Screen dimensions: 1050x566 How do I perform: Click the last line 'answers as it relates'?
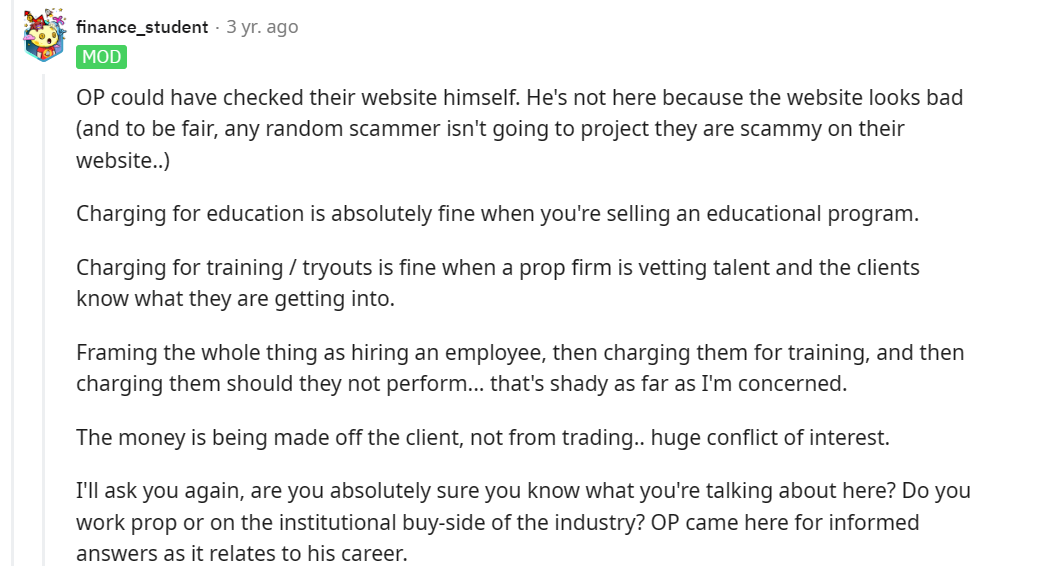242,553
